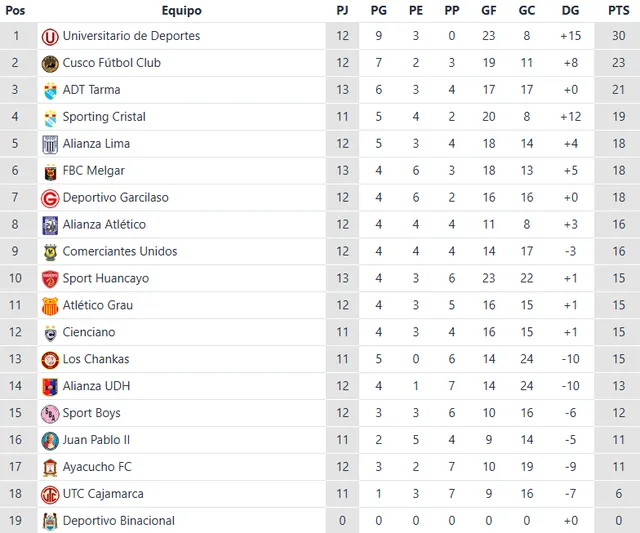Viewport: 640px width, 533px height.
Task: Click the PJ matches played header
Action: click(x=343, y=11)
